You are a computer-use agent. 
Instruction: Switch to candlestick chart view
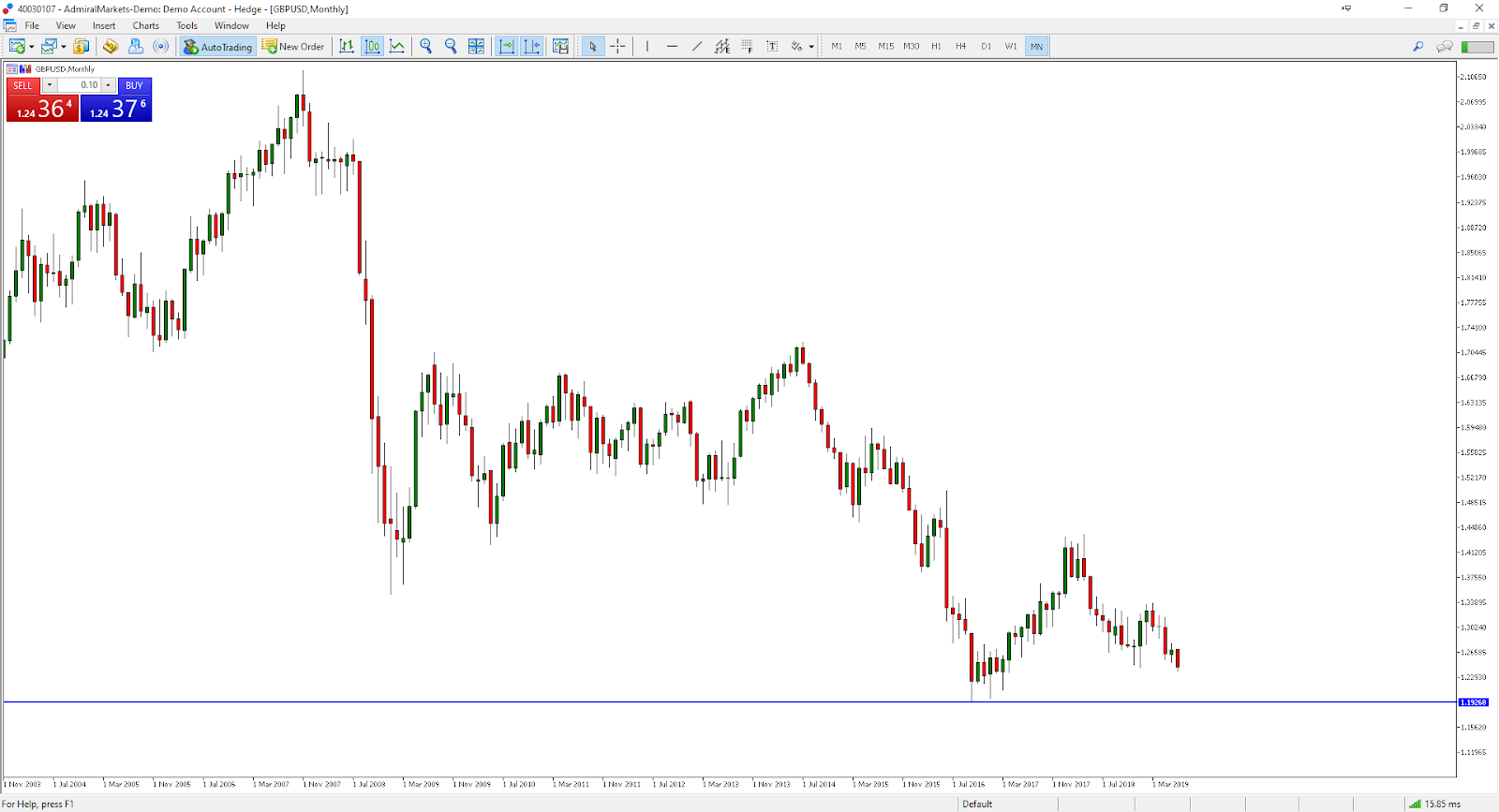[x=372, y=46]
